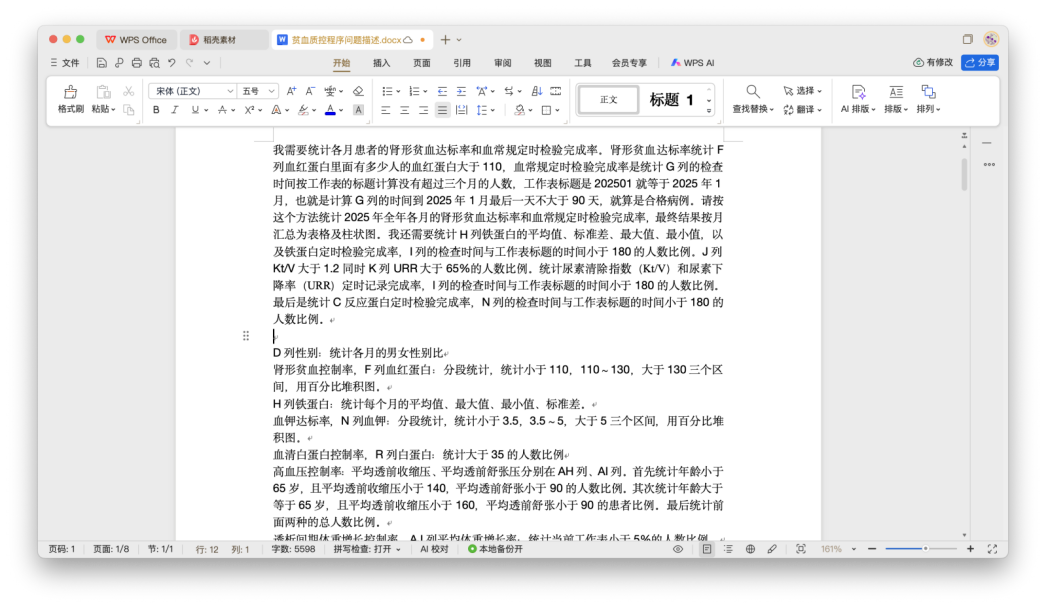The height and width of the screenshot is (608, 1046).
Task: Increase paragraph indent
Action: pos(461,91)
